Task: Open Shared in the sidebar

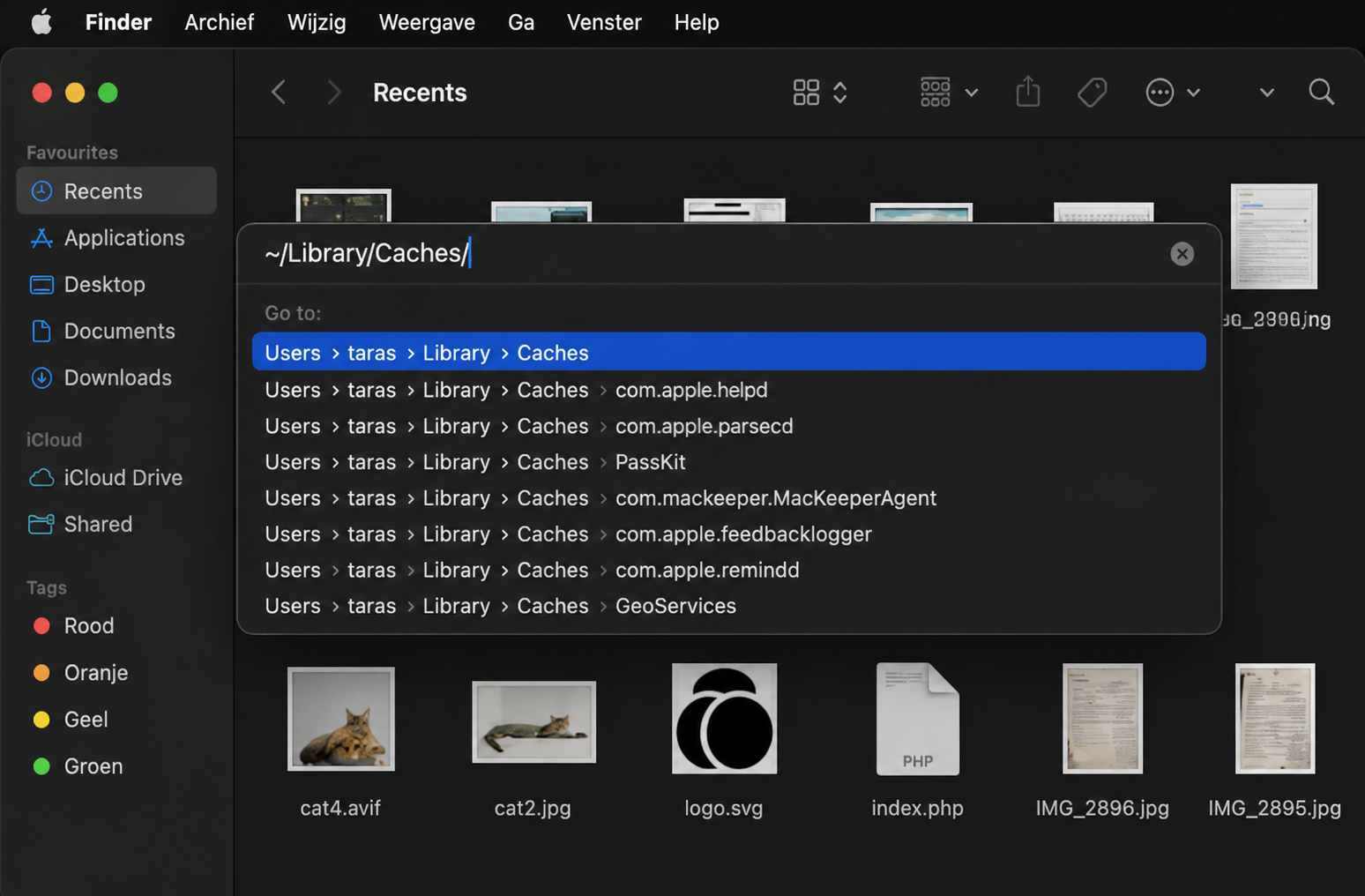Action: click(x=116, y=524)
